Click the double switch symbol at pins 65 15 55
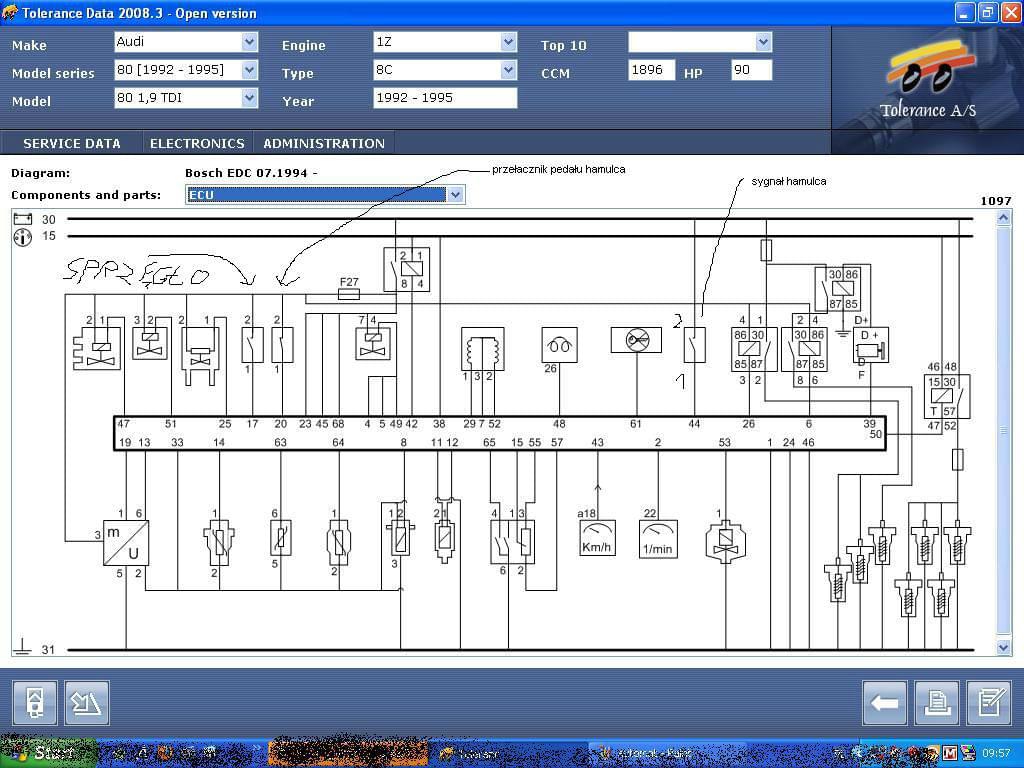The image size is (1024, 768). tap(513, 541)
